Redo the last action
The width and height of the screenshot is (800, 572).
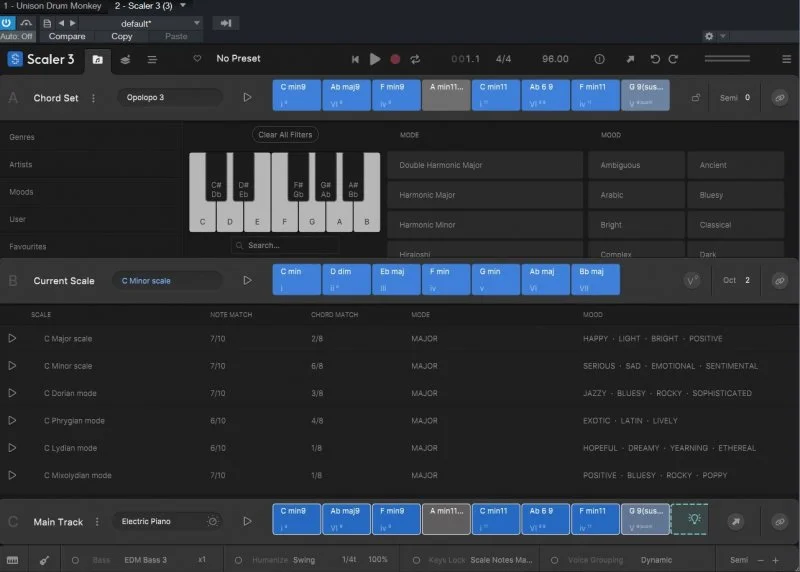pyautogui.click(x=673, y=59)
